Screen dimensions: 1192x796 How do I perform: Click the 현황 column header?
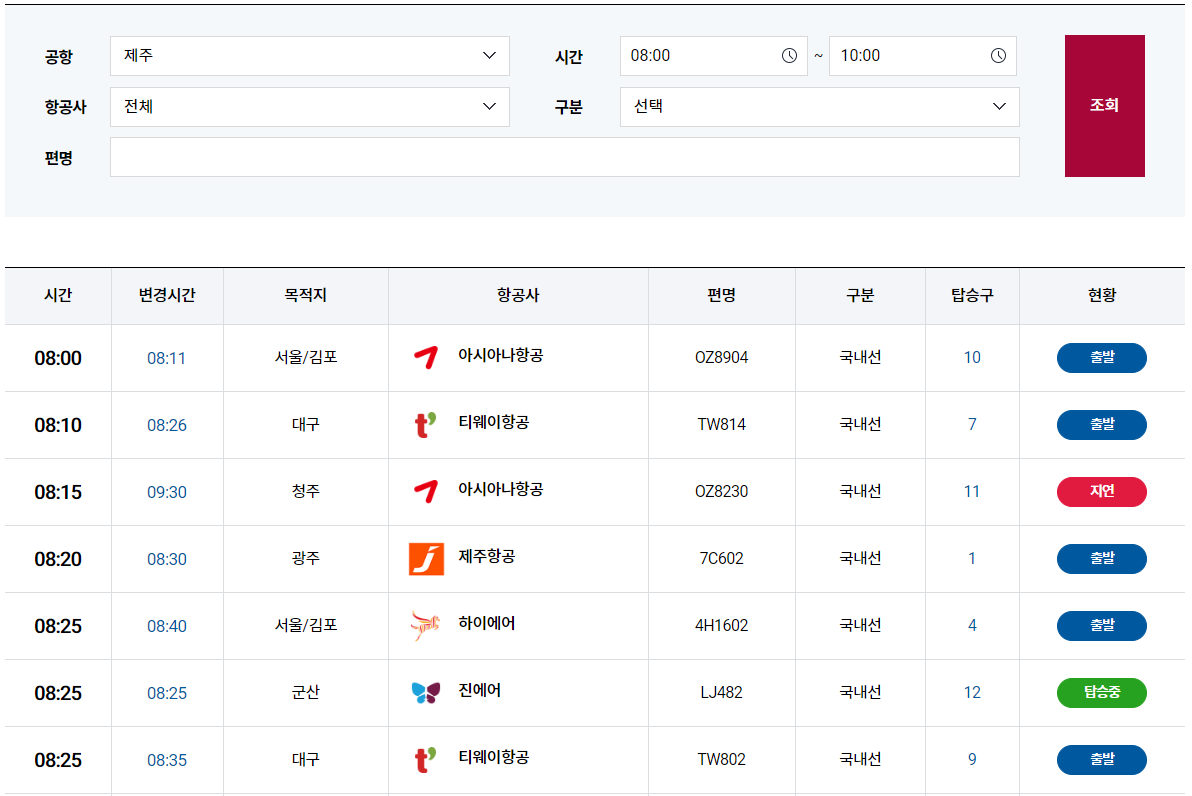1102,295
